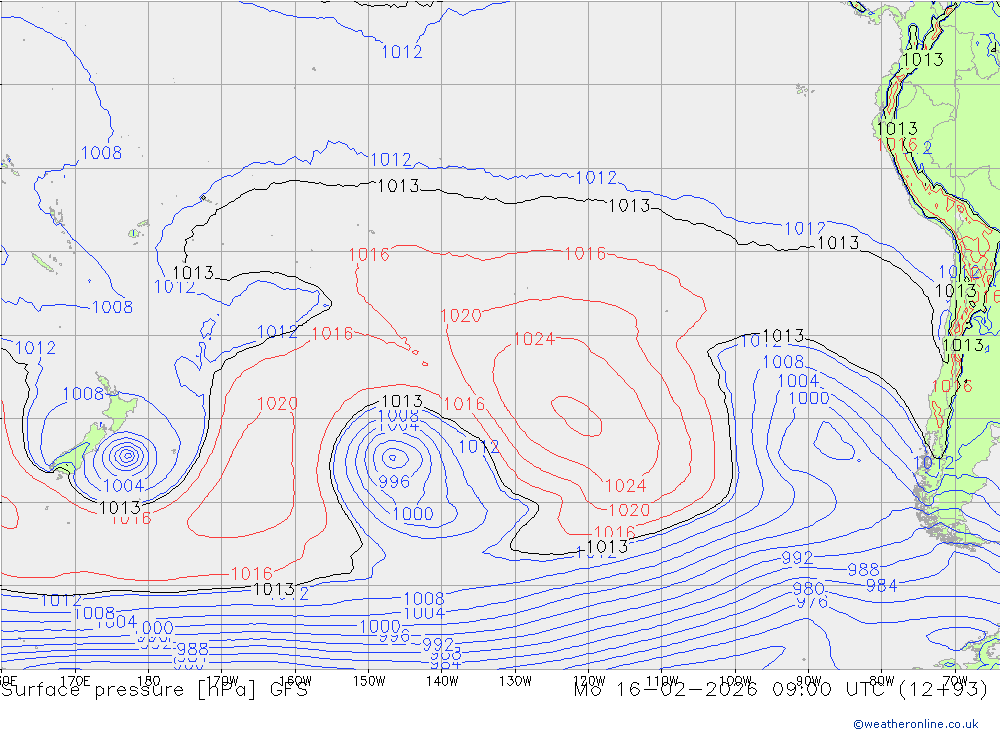Click the 984 isobar label
The width and height of the screenshot is (1000, 733).
881,586
